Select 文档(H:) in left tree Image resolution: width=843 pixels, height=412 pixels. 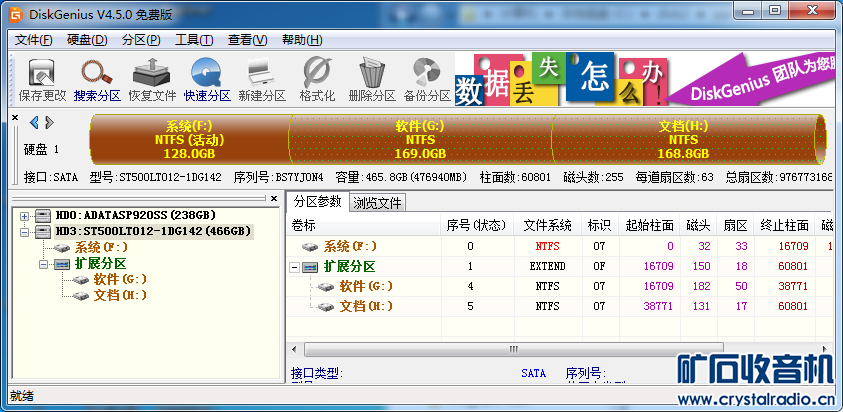click(x=119, y=296)
